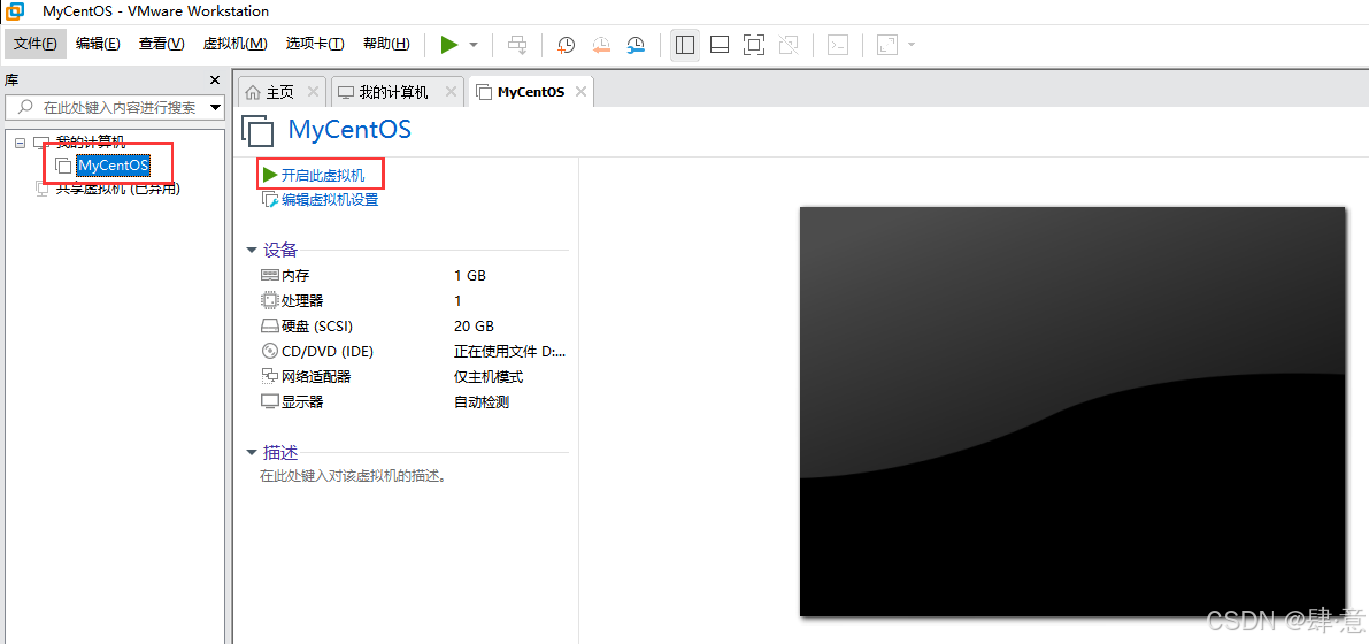Click the 自动检测 display value

click(x=482, y=402)
